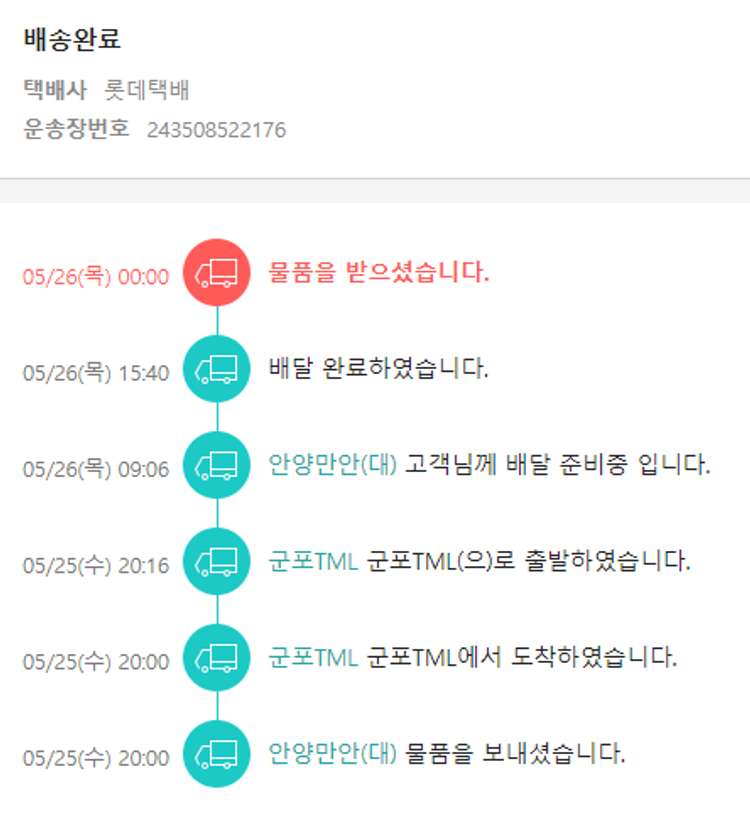This screenshot has width=750, height=813.
Task: Click the 배달 완료하였습니다 status text
Action: pos(379,369)
